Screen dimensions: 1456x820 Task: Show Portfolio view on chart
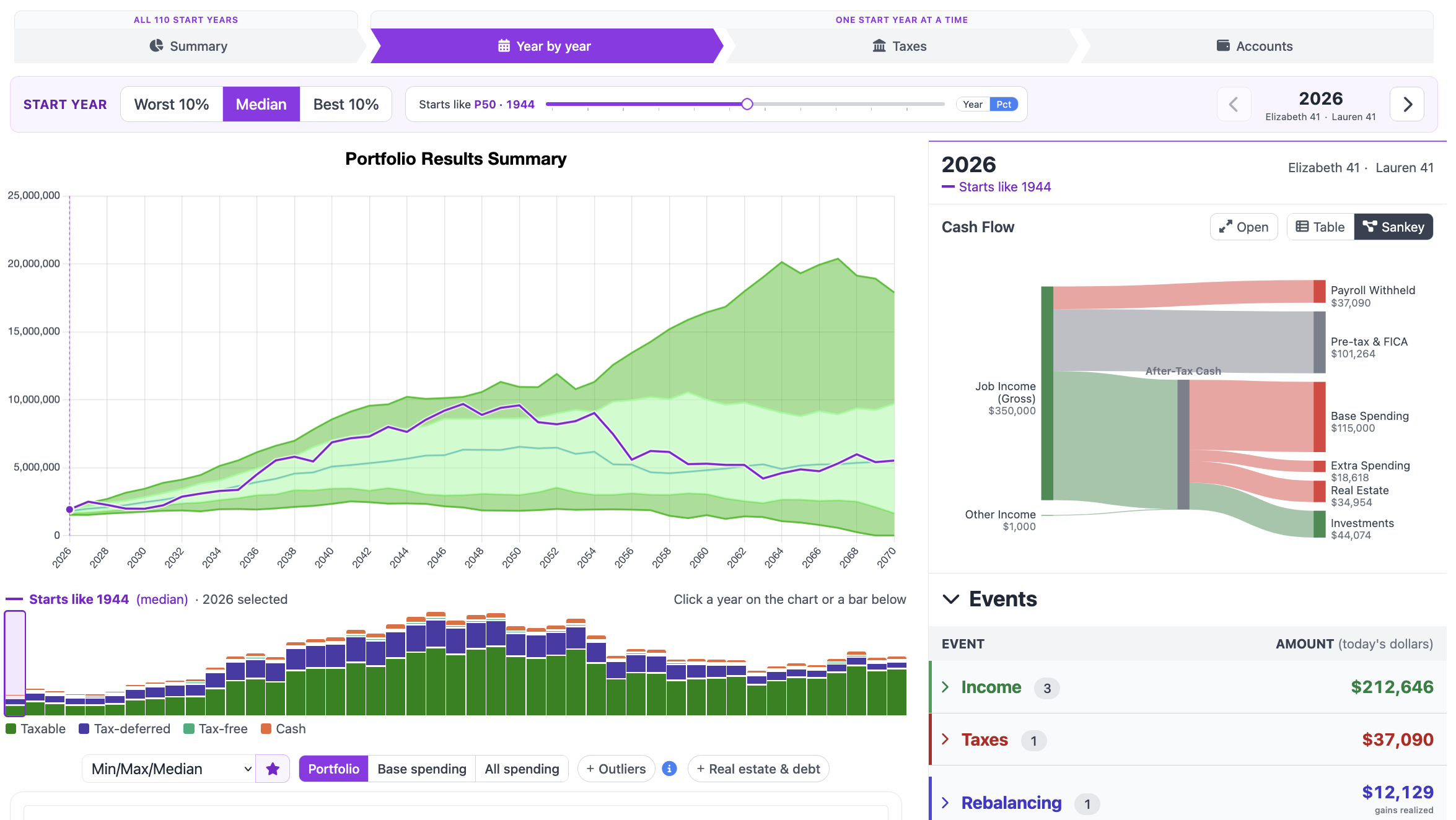(333, 769)
